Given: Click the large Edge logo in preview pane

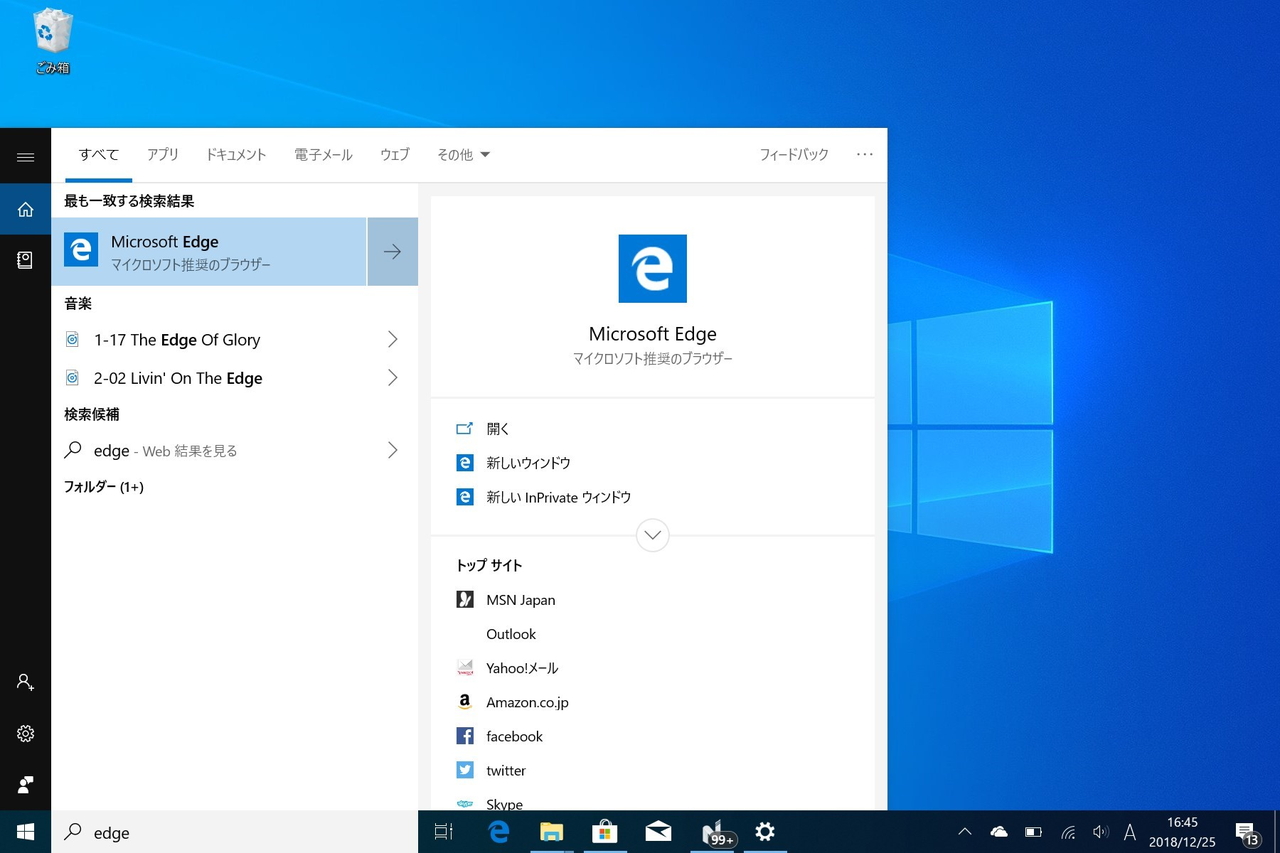Looking at the screenshot, I should click(653, 268).
